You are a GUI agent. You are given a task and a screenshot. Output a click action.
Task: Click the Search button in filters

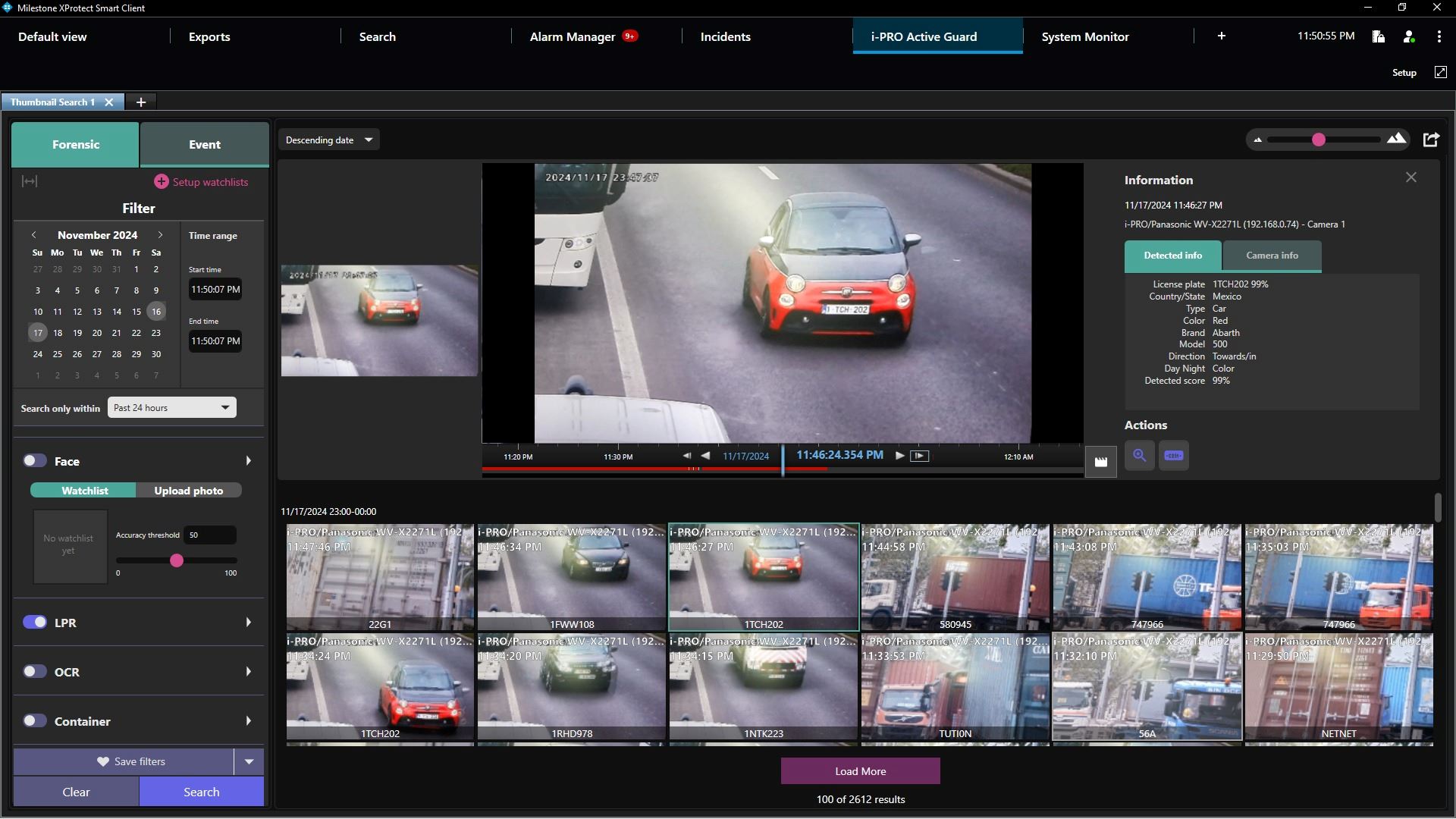coord(202,792)
